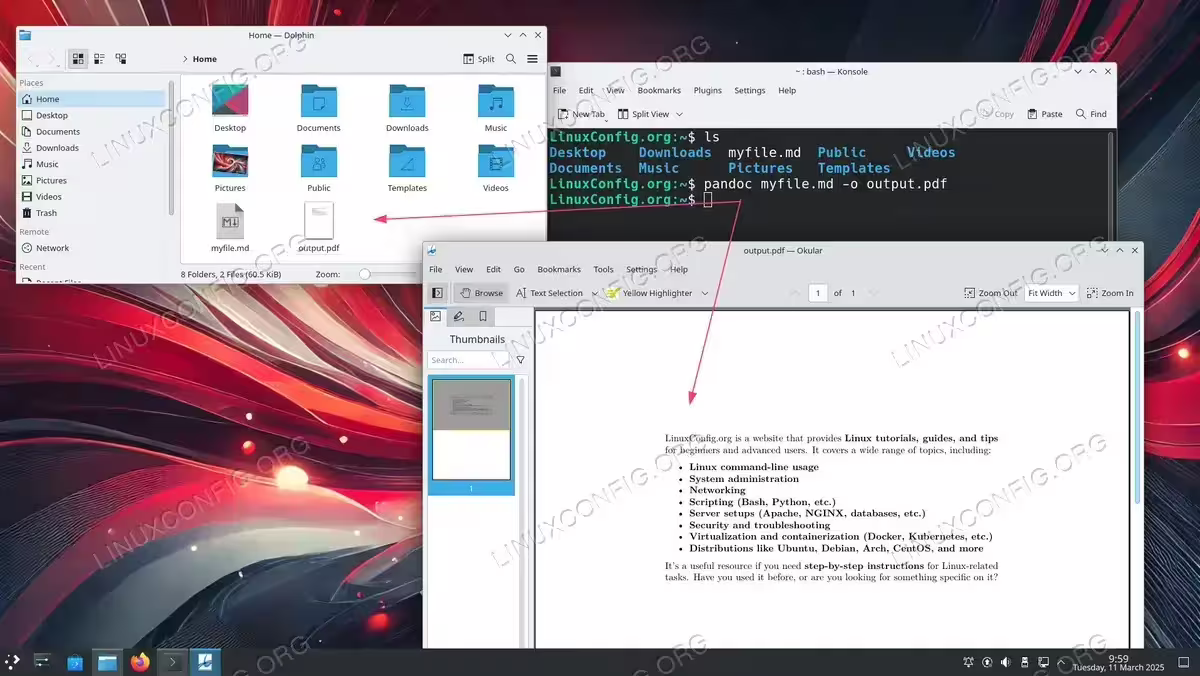Viewport: 1200px width, 676px height.
Task: Open the Videos folder icon in Dolphin's file view
Action: 496,162
